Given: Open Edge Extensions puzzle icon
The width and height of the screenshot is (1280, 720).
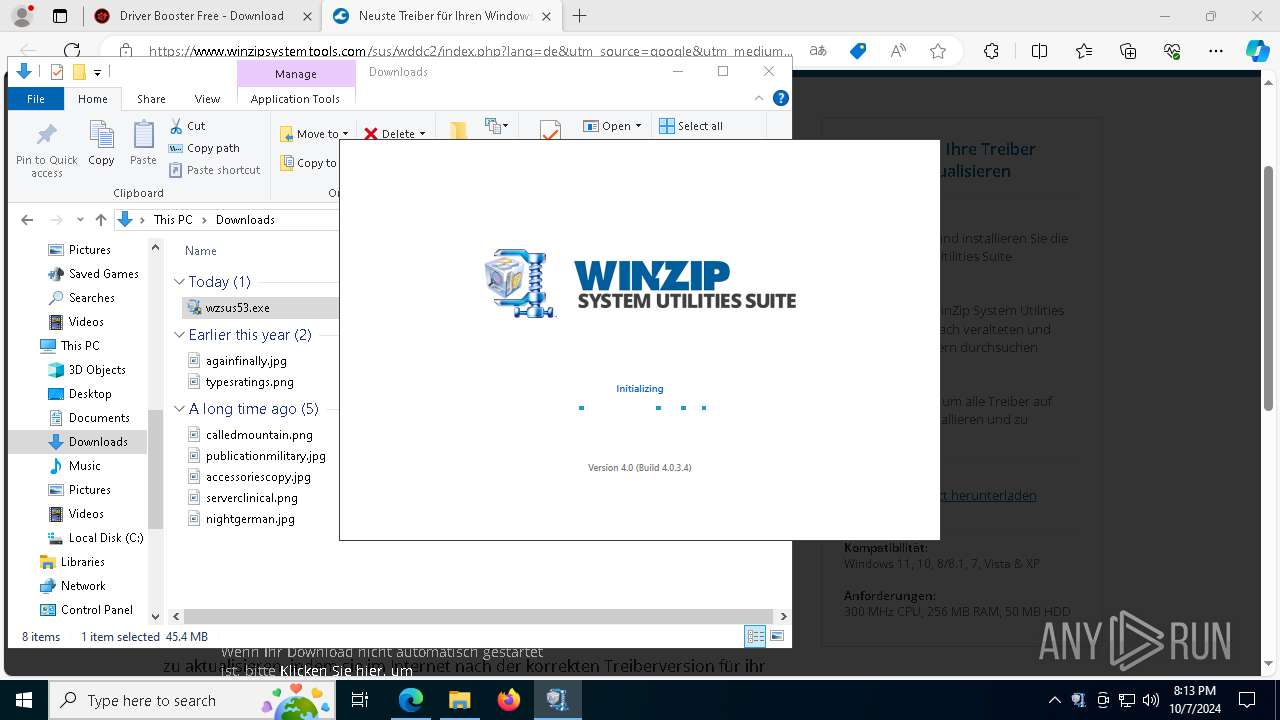Looking at the screenshot, I should tap(991, 51).
